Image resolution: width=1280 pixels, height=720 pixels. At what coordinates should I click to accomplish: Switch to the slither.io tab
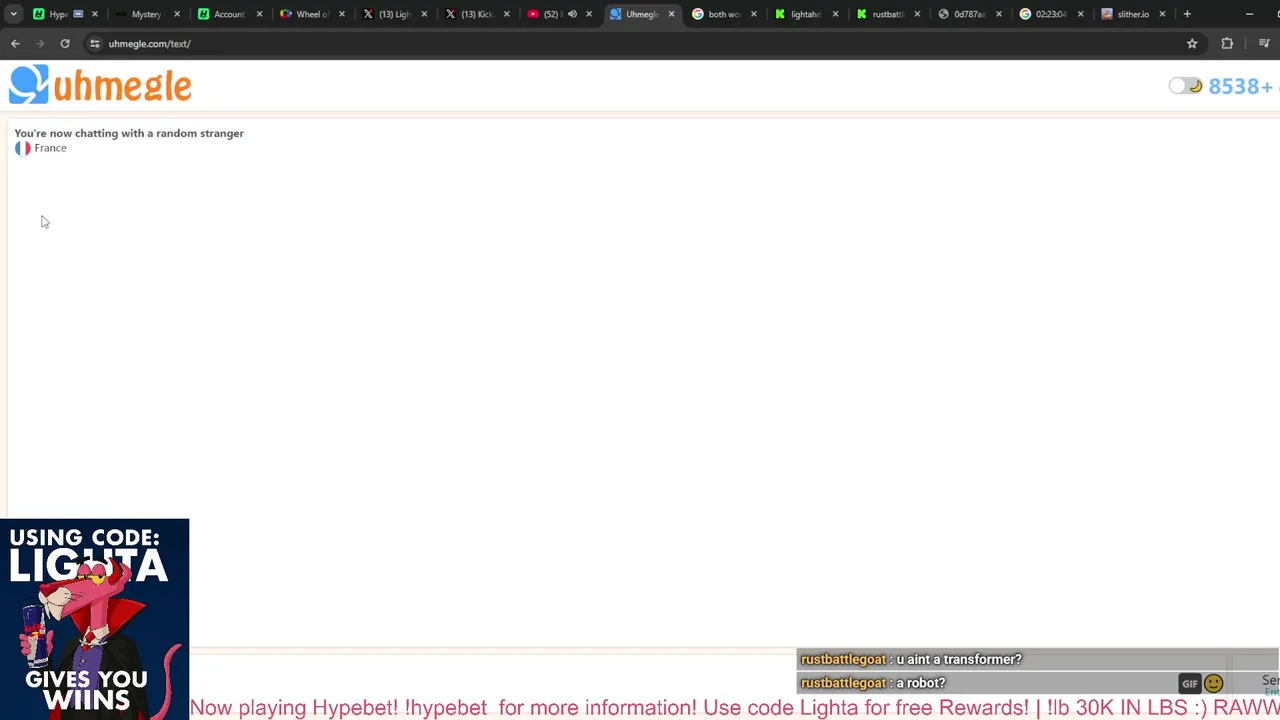click(1132, 14)
